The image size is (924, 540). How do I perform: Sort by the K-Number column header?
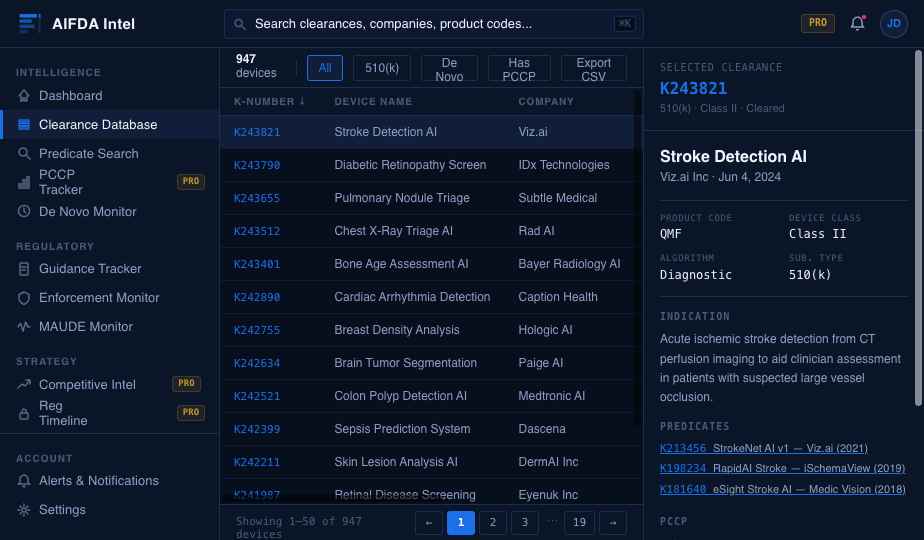pyautogui.click(x=269, y=101)
